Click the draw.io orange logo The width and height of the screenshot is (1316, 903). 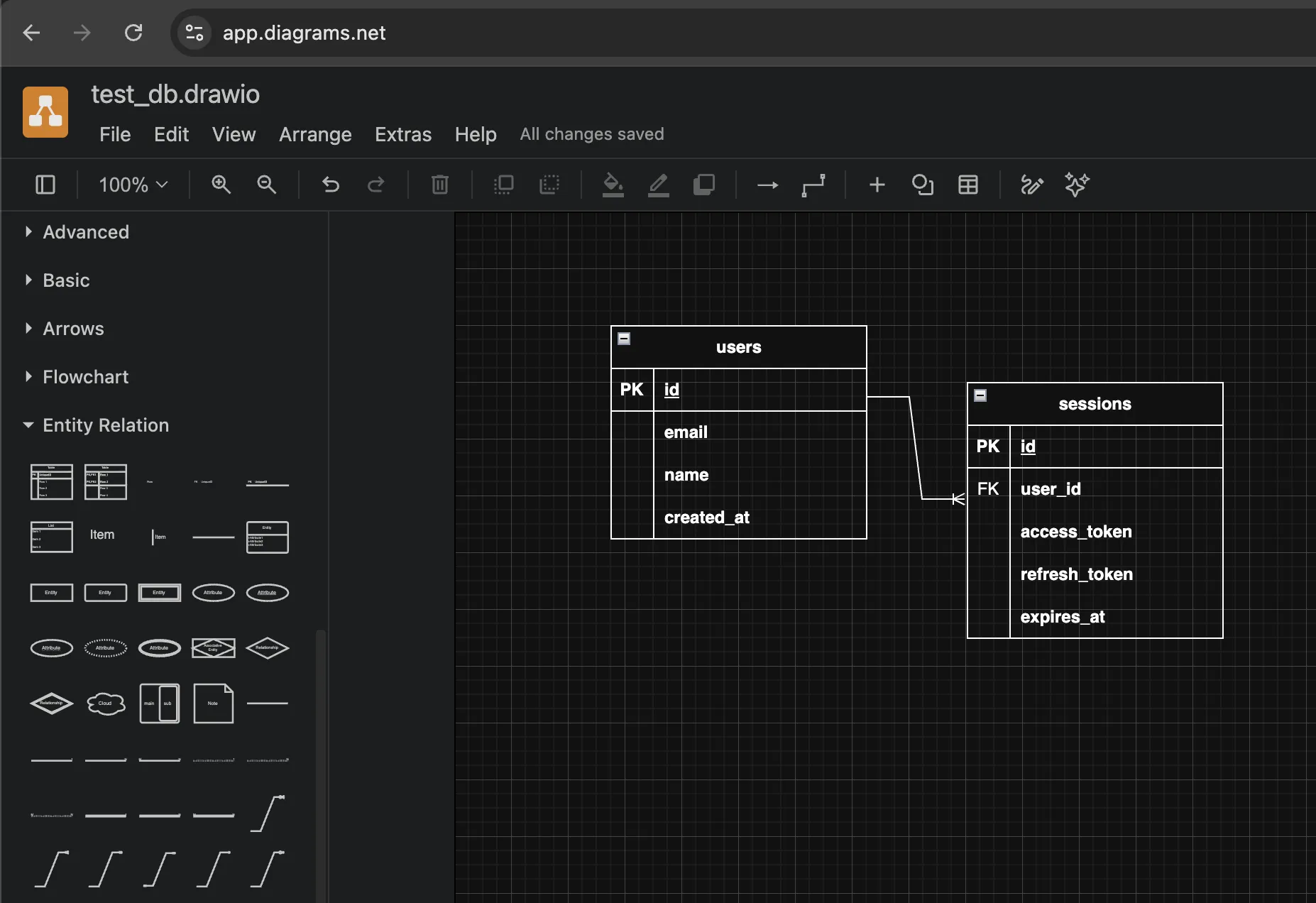[x=45, y=112]
